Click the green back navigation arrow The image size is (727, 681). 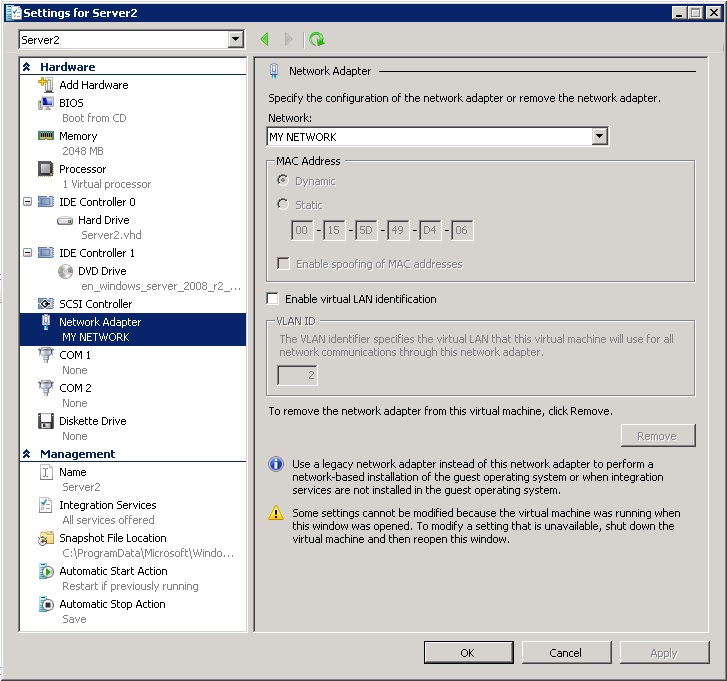coord(265,39)
